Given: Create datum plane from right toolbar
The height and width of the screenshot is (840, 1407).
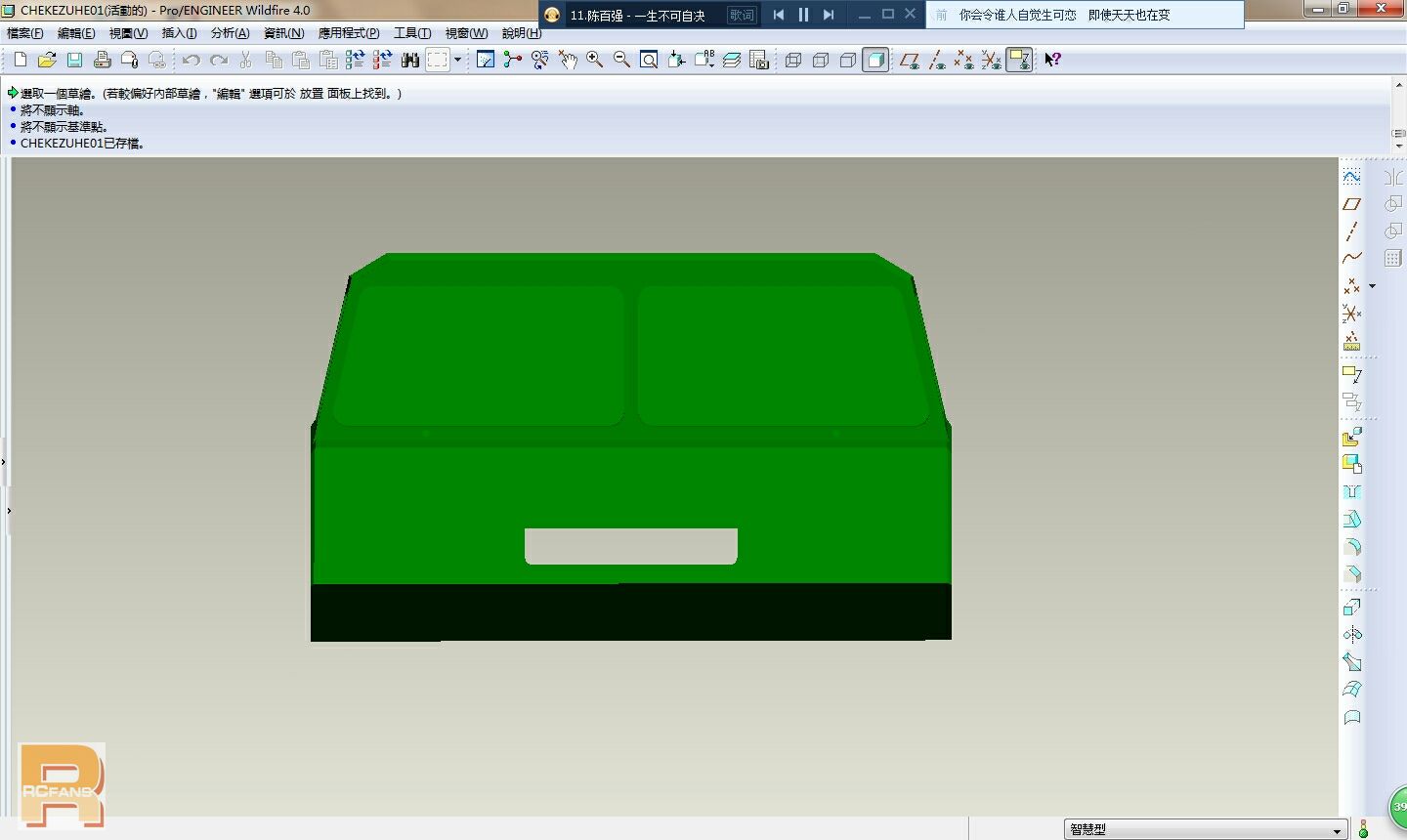Looking at the screenshot, I should click(x=1352, y=204).
